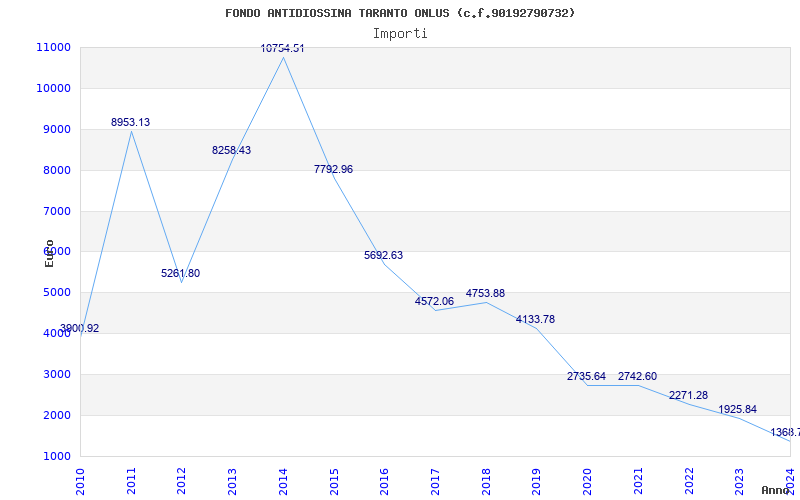Select the data label 4133.78

point(535,319)
